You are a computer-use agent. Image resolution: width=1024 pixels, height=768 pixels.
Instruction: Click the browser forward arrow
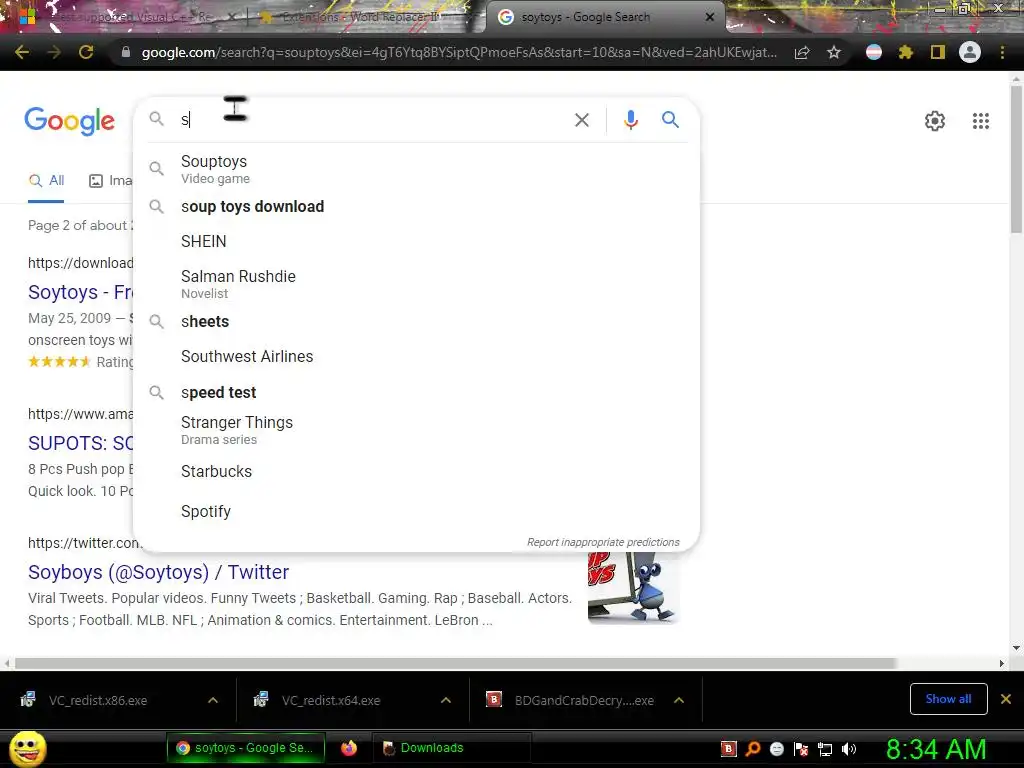click(x=54, y=52)
